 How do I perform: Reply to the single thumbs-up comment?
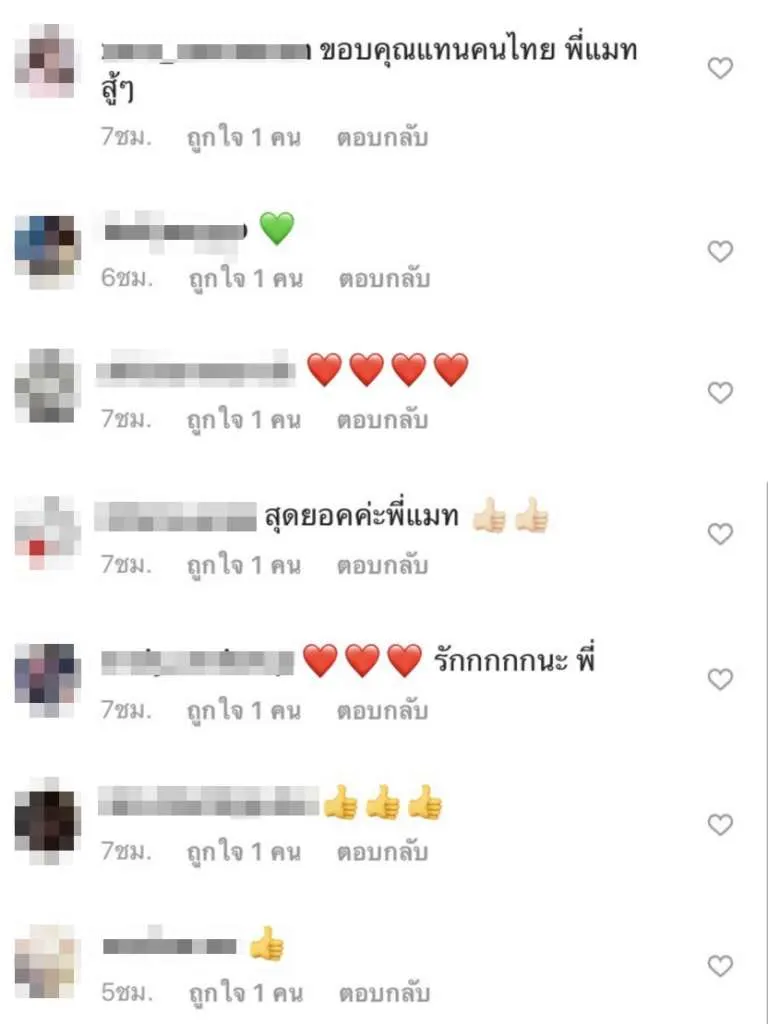coord(384,993)
